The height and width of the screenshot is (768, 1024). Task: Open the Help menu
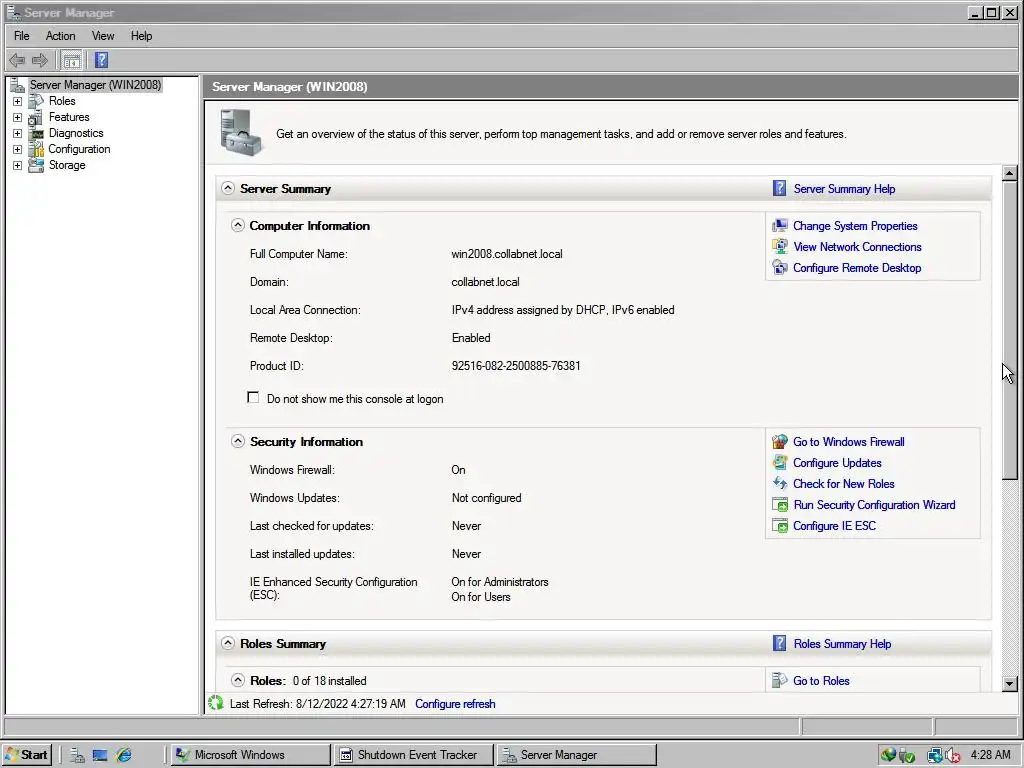pyautogui.click(x=141, y=36)
